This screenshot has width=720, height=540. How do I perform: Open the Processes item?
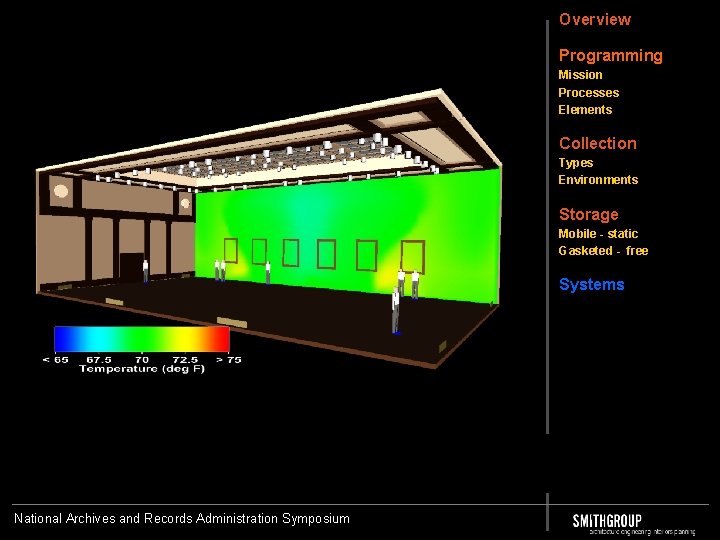point(588,93)
